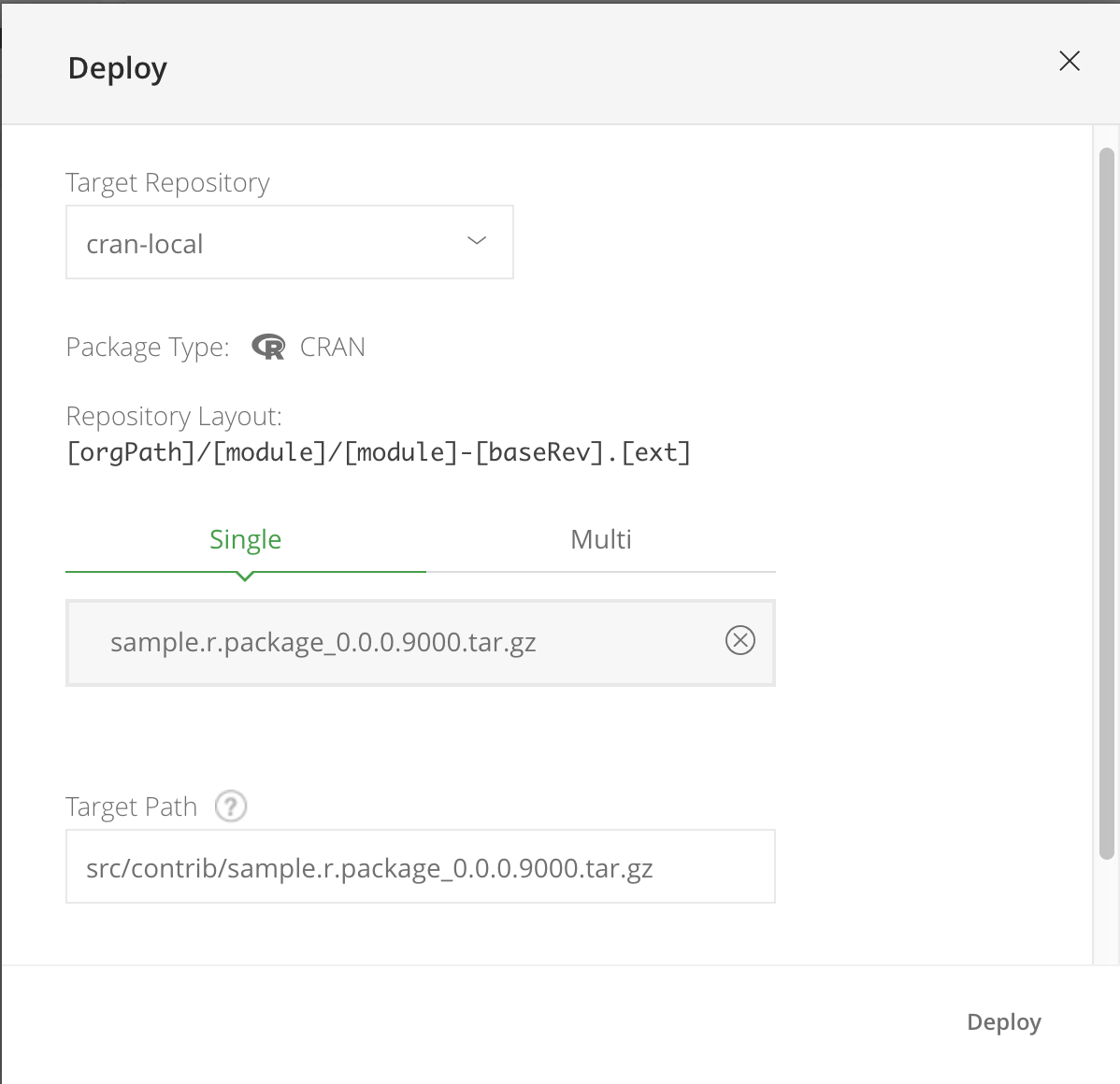Image resolution: width=1120 pixels, height=1084 pixels.
Task: Edit the Target Path field
Action: 420,866
